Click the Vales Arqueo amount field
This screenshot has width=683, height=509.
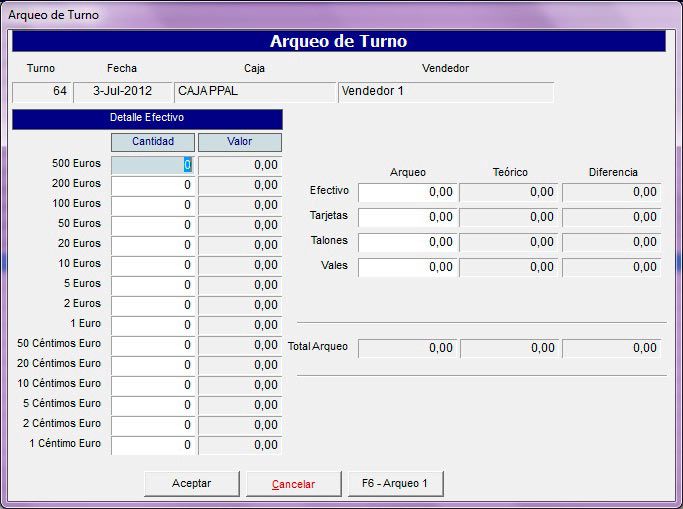pyautogui.click(x=408, y=267)
